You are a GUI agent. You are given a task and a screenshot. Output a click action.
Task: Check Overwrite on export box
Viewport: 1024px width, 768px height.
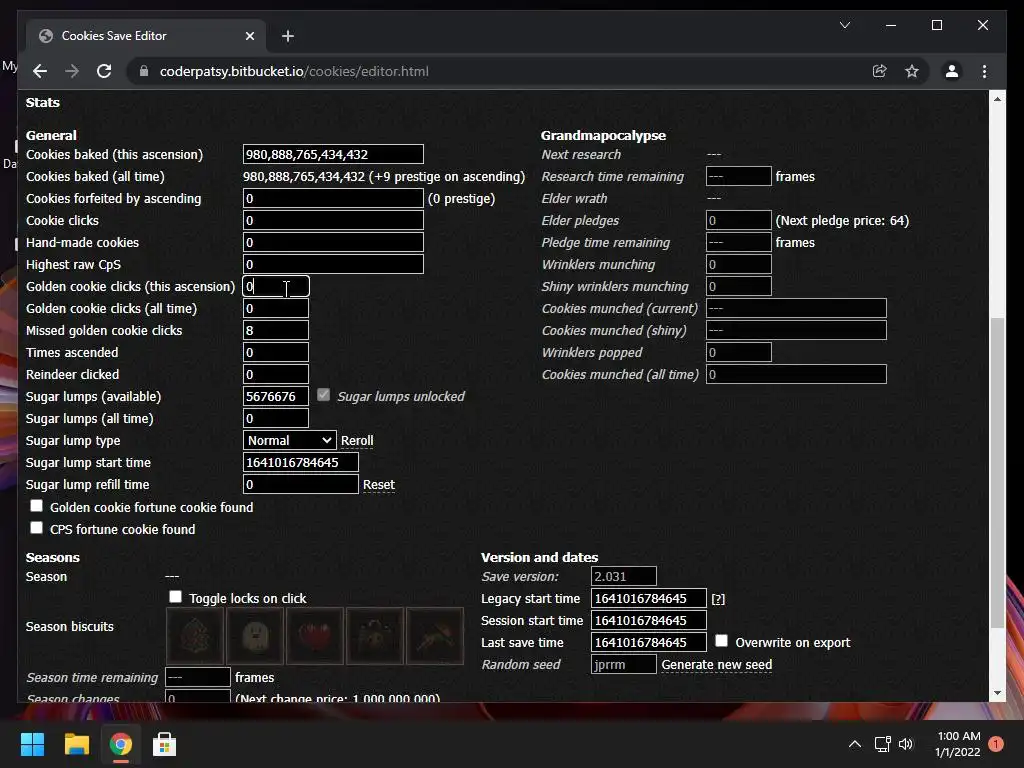(x=721, y=641)
